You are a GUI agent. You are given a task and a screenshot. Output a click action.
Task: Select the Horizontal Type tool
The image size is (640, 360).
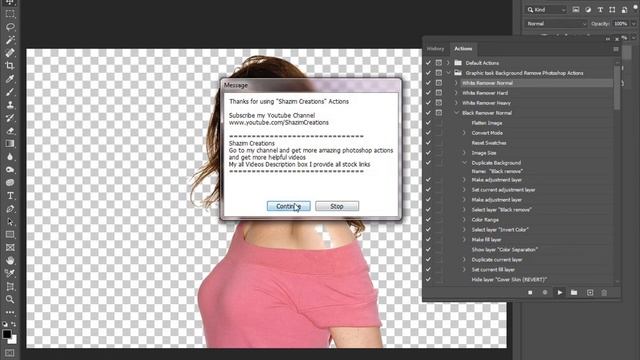10,196
